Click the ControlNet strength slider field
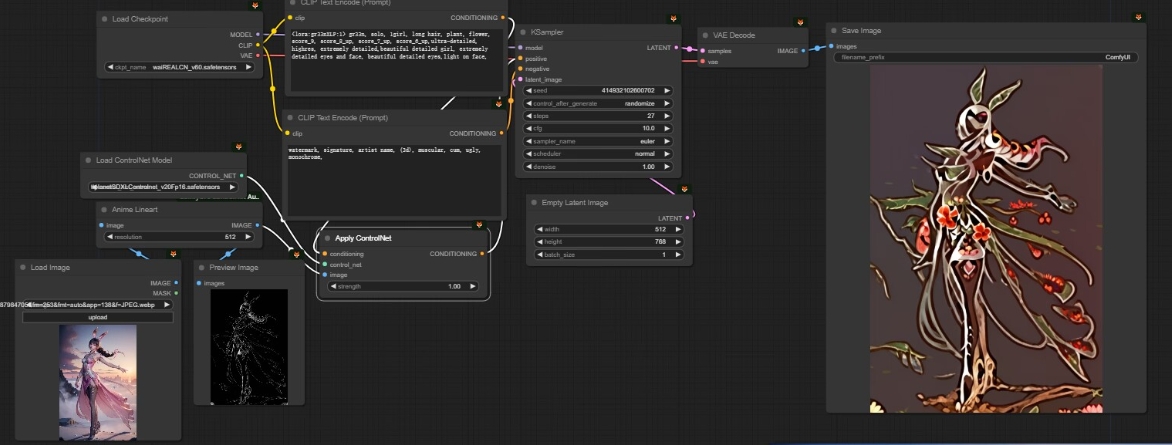Screen dimensions: 1172x445 point(400,286)
